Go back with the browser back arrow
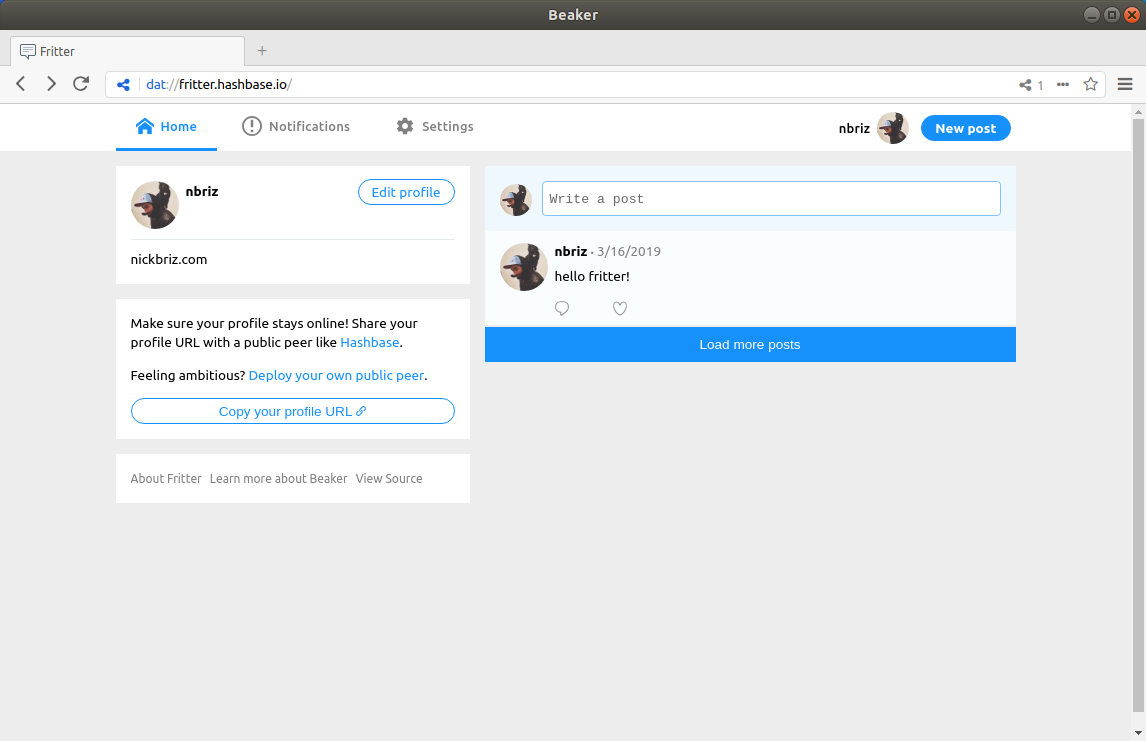1146x741 pixels. 21,84
